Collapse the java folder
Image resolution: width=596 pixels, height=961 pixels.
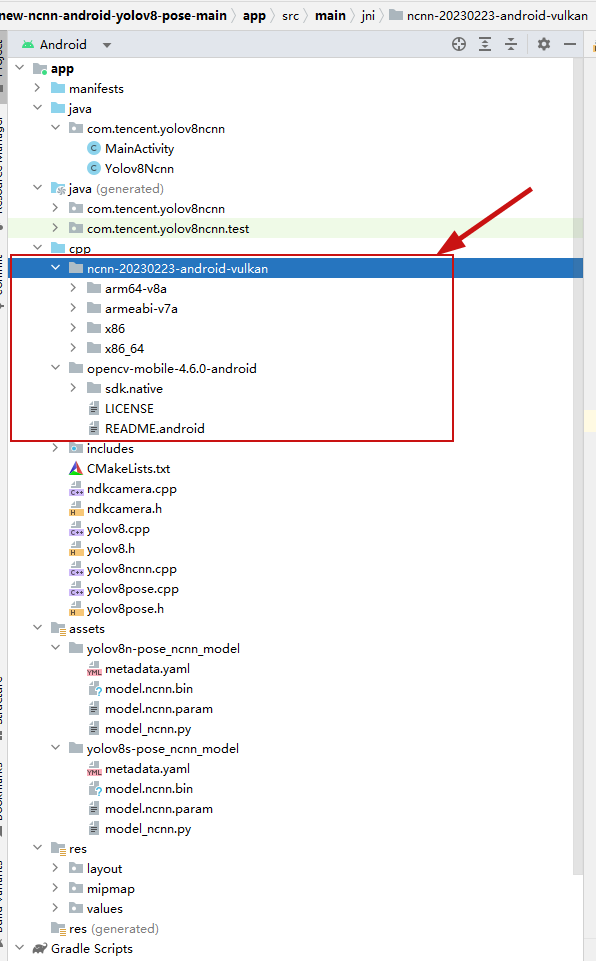[x=37, y=108]
